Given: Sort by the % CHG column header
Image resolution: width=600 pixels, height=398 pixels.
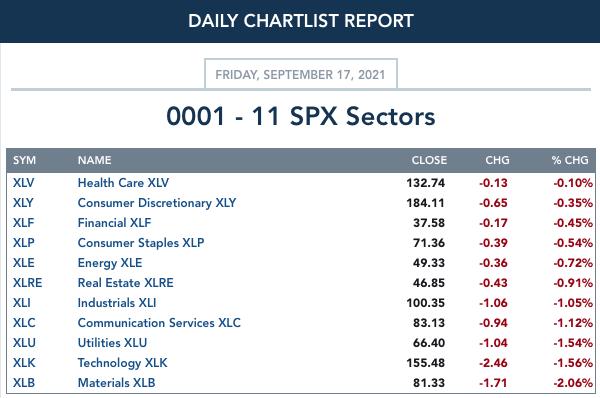Looking at the screenshot, I should (570, 160).
